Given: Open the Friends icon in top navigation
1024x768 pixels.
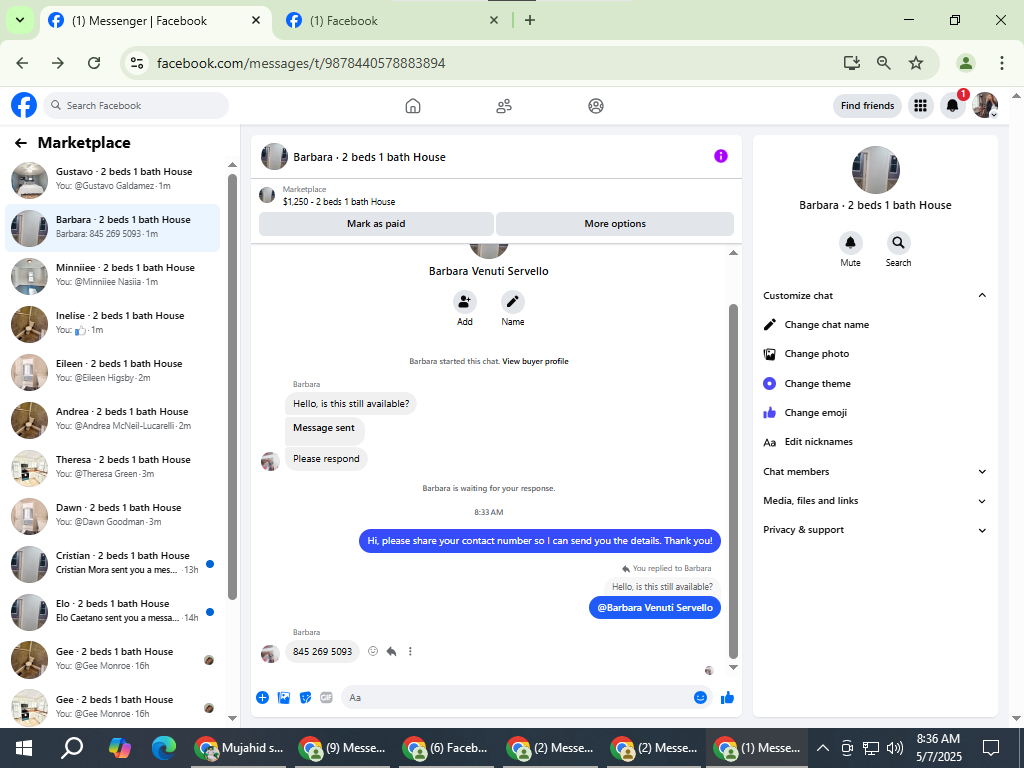Looking at the screenshot, I should (x=504, y=106).
